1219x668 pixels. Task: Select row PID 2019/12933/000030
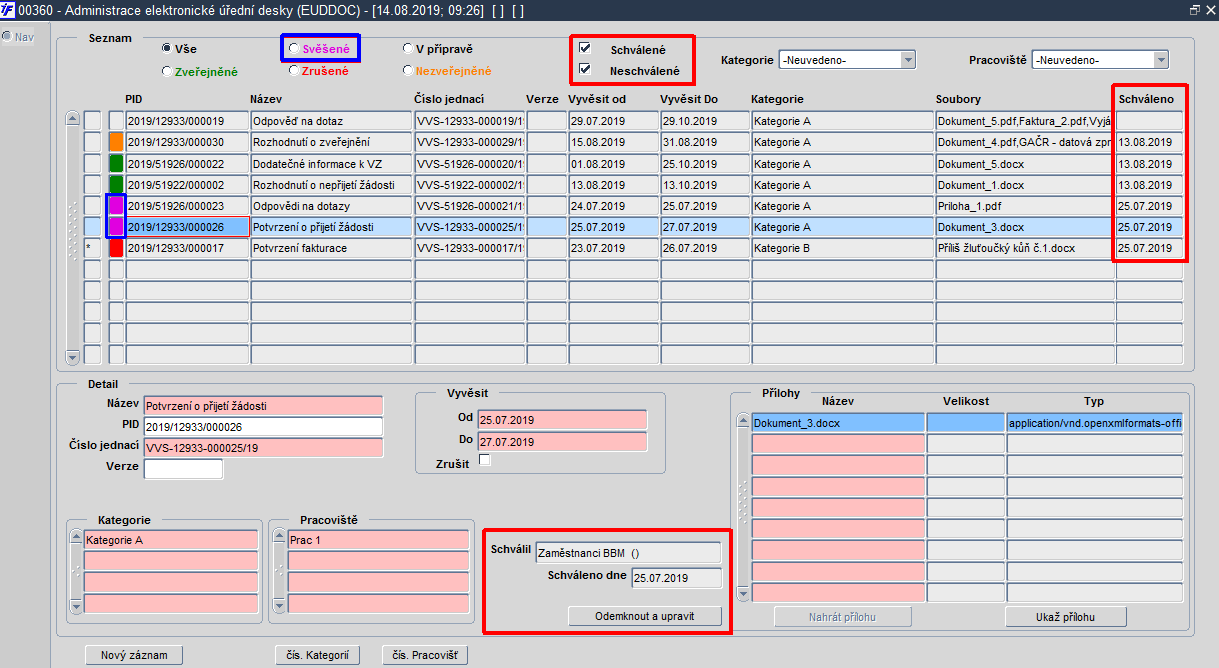(x=187, y=142)
